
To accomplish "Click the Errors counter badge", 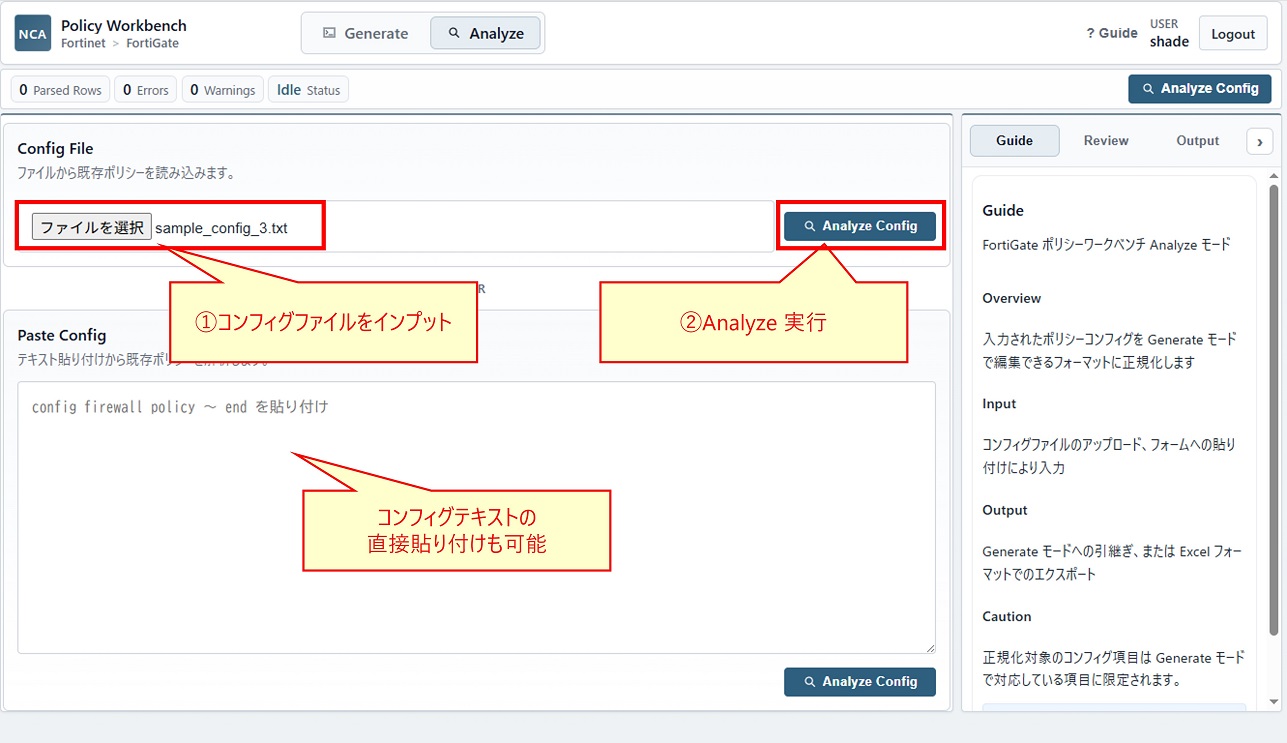I will (x=145, y=90).
